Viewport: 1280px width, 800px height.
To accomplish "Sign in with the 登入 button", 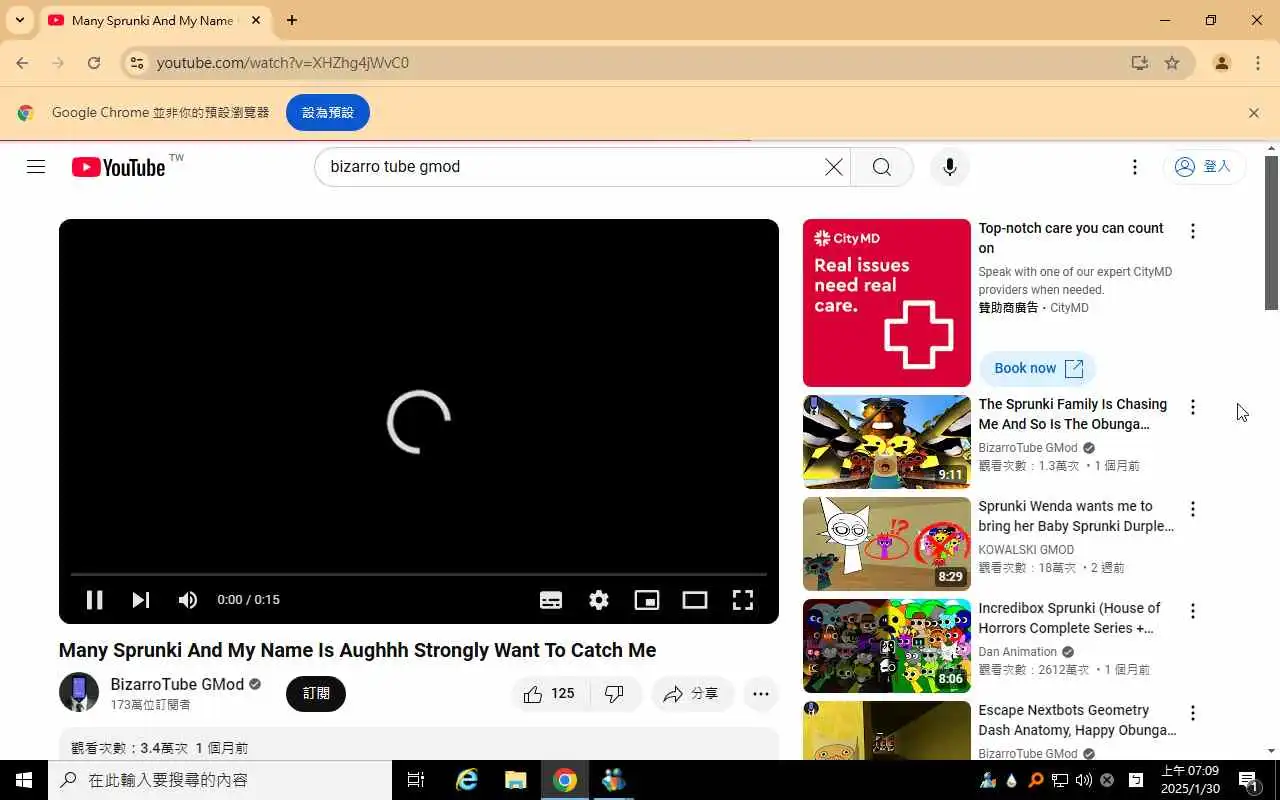I will tap(1204, 167).
